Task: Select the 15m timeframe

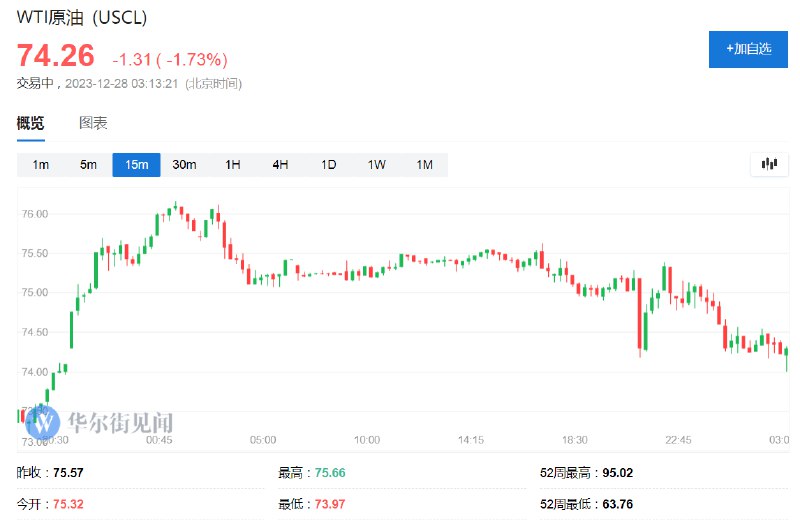Action: click(136, 165)
